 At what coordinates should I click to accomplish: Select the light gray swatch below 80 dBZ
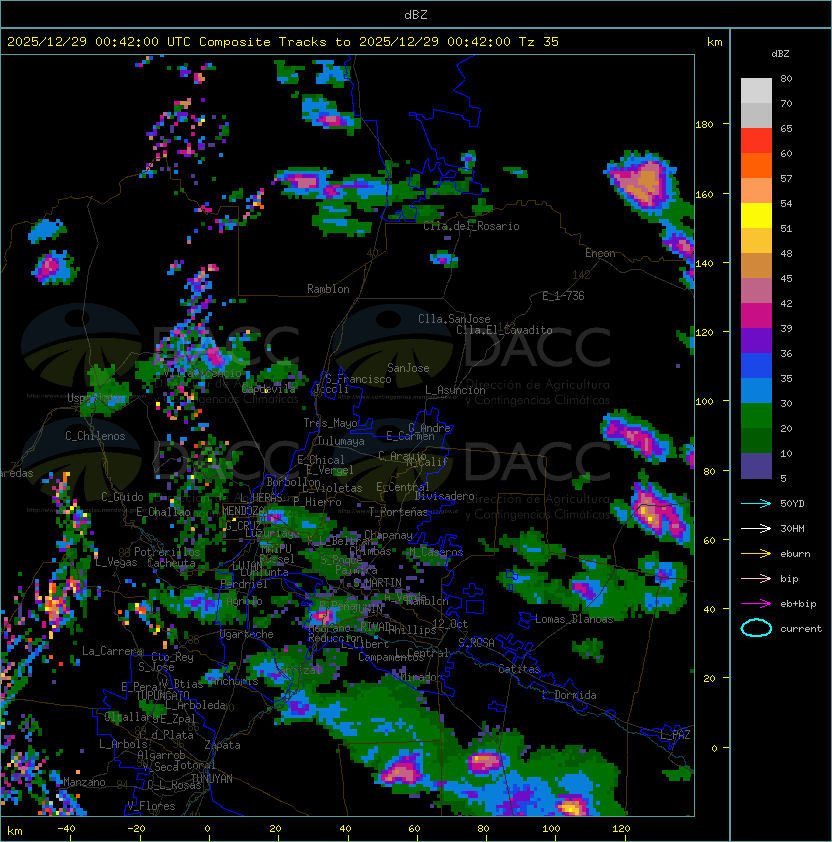click(756, 90)
